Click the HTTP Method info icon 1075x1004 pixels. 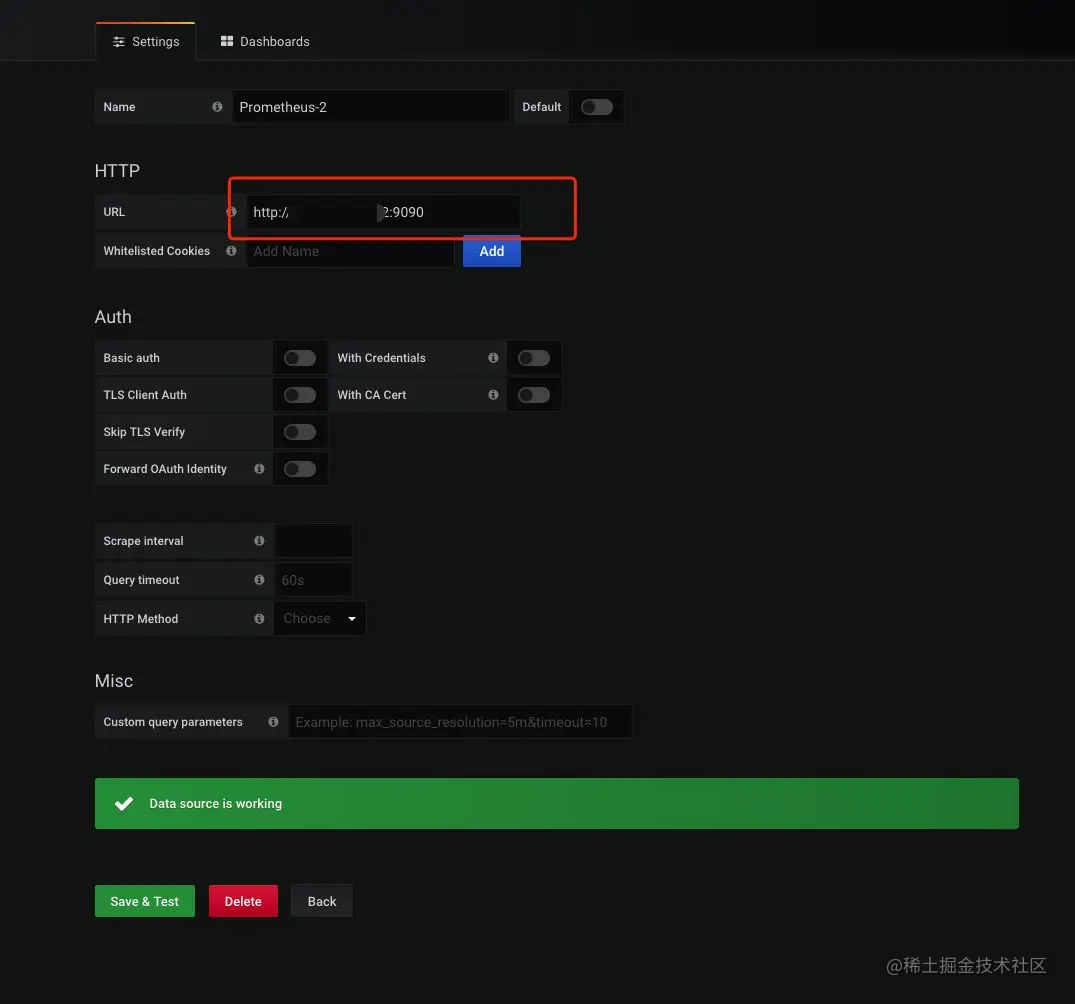259,619
